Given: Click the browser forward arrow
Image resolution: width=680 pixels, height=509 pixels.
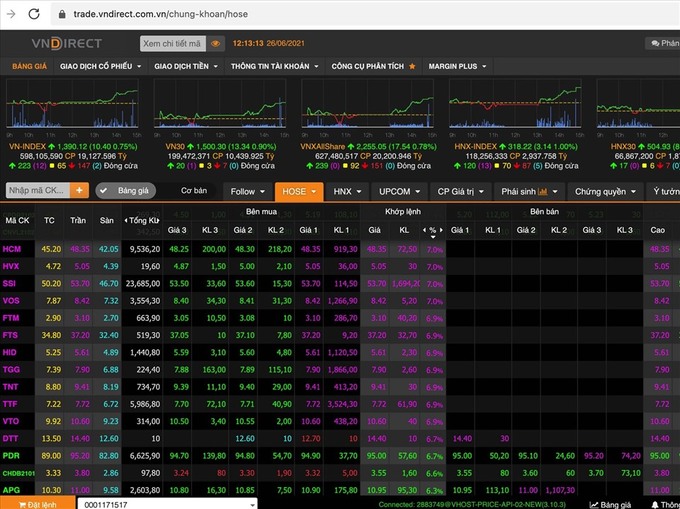Looking at the screenshot, I should 11,14.
